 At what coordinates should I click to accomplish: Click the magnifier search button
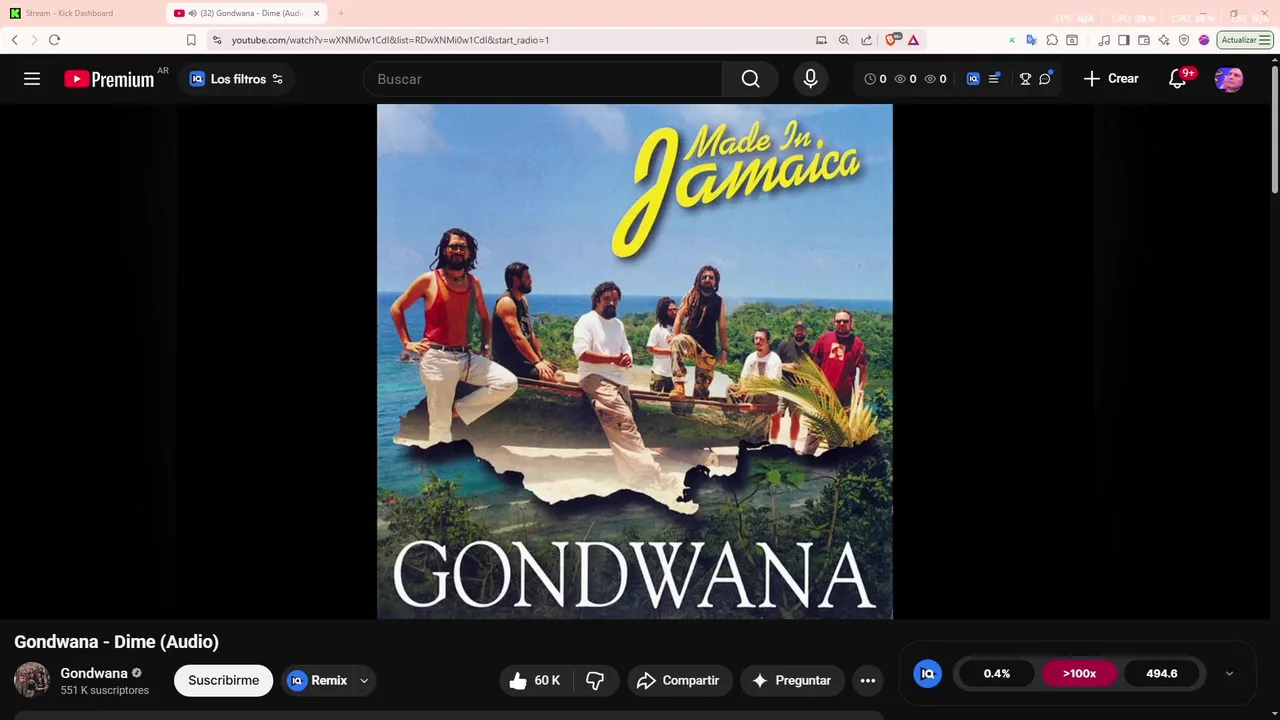click(x=751, y=79)
